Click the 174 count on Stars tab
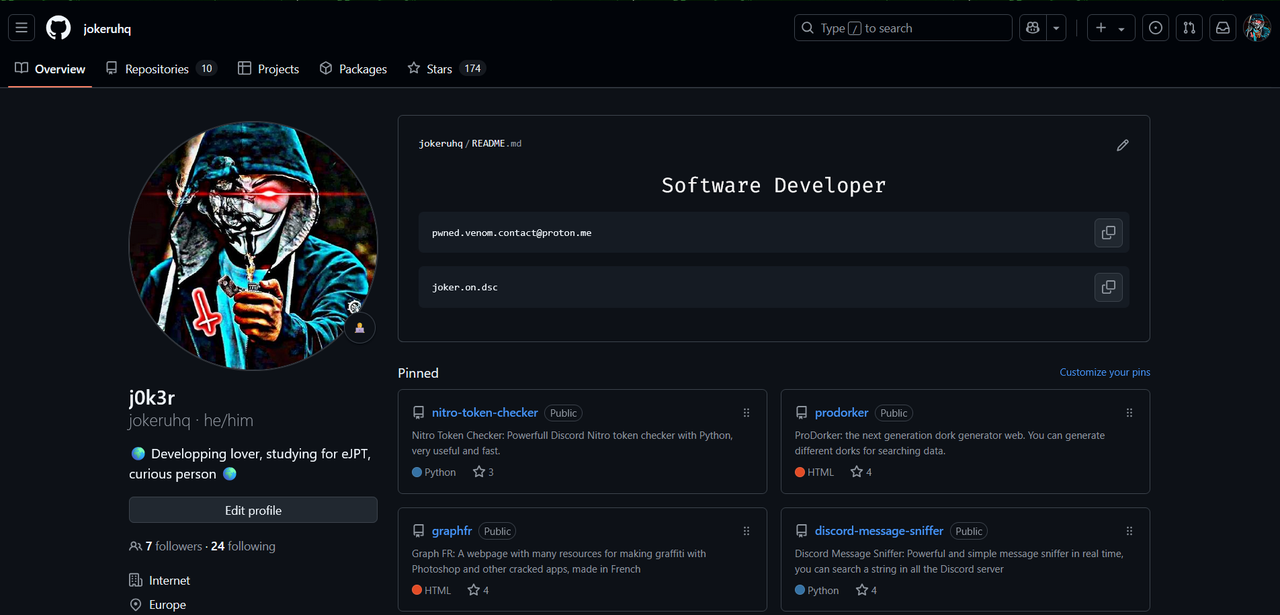The height and width of the screenshot is (615, 1280). pyautogui.click(x=473, y=69)
